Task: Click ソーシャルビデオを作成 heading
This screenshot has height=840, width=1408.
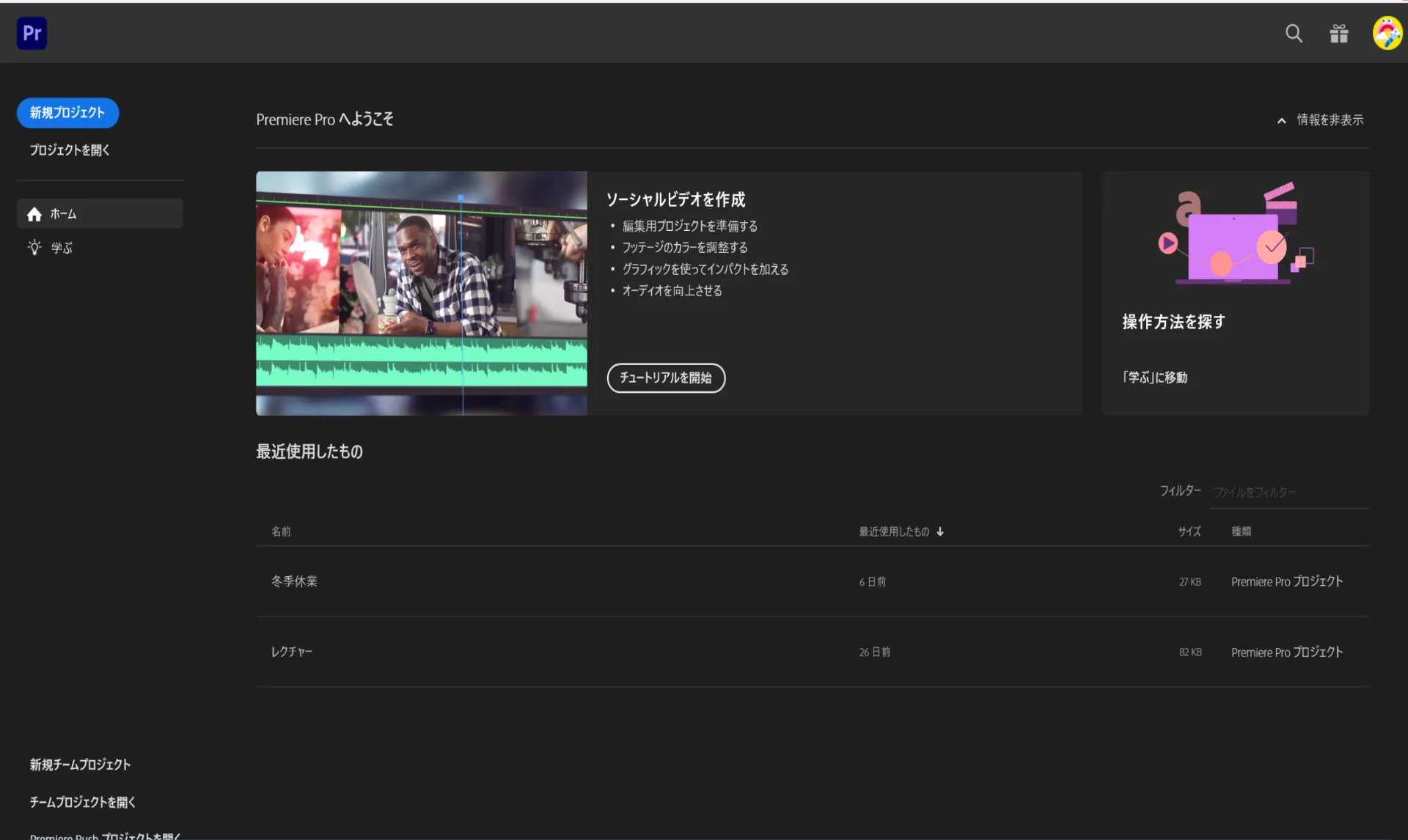Action: coord(675,199)
